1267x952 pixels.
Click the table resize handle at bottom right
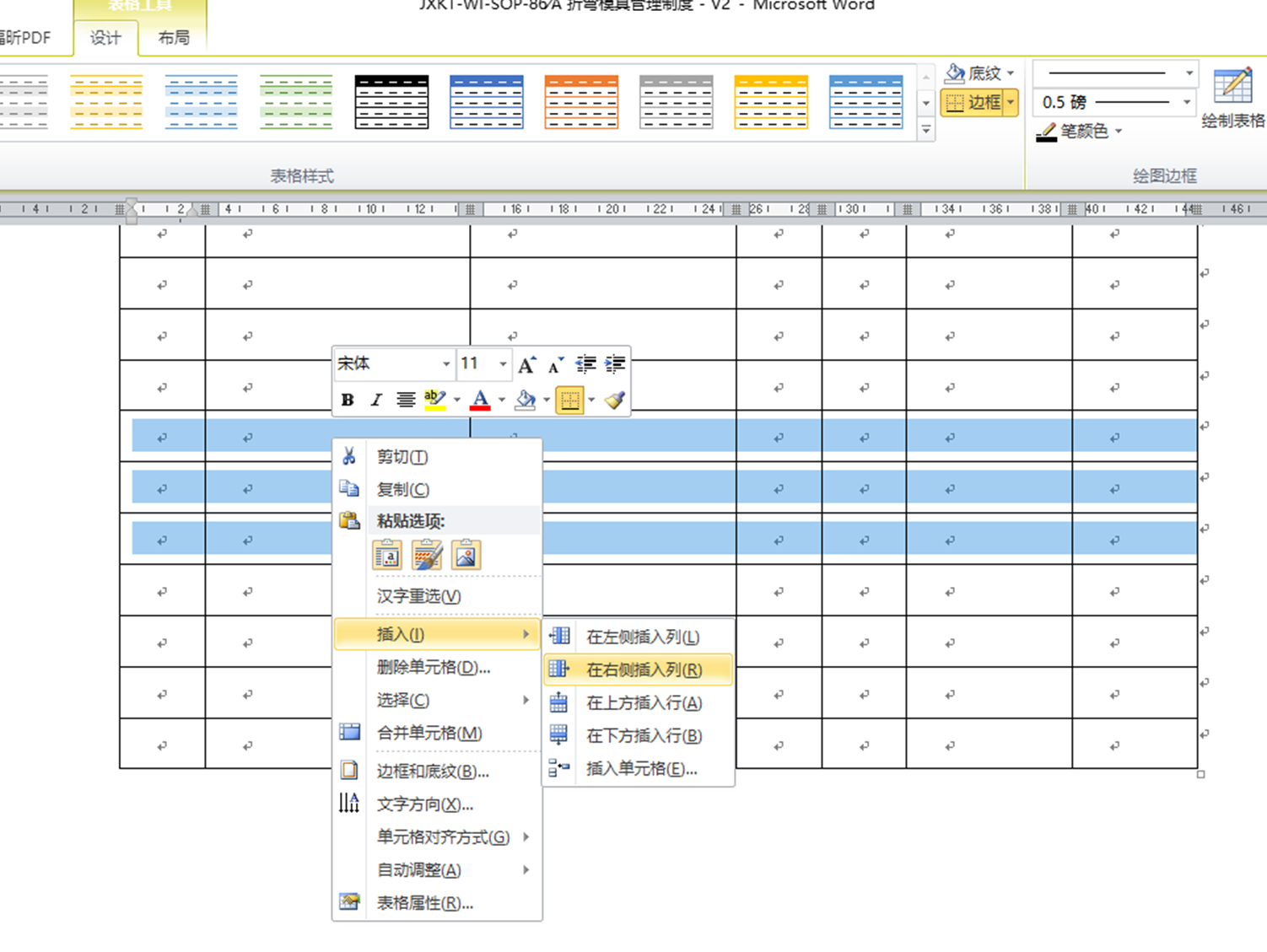[x=1200, y=773]
